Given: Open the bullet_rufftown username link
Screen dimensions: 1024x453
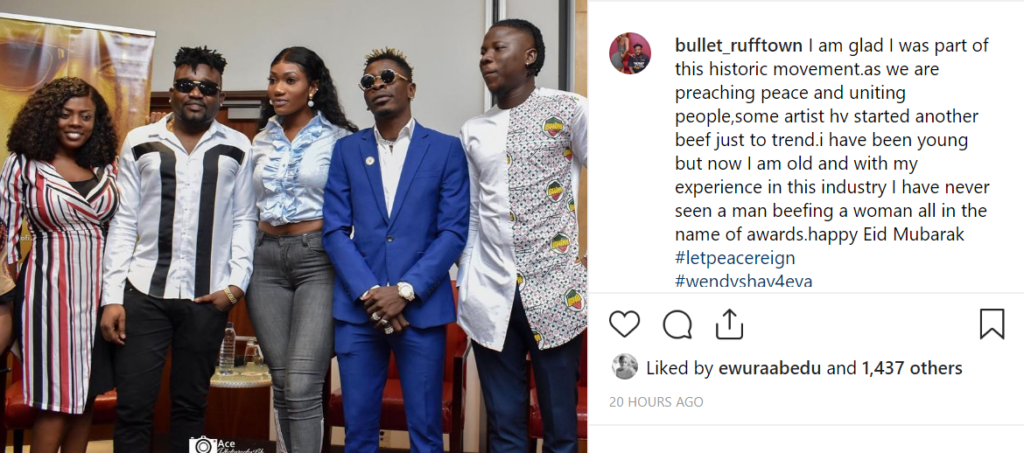Looking at the screenshot, I should tap(739, 45).
